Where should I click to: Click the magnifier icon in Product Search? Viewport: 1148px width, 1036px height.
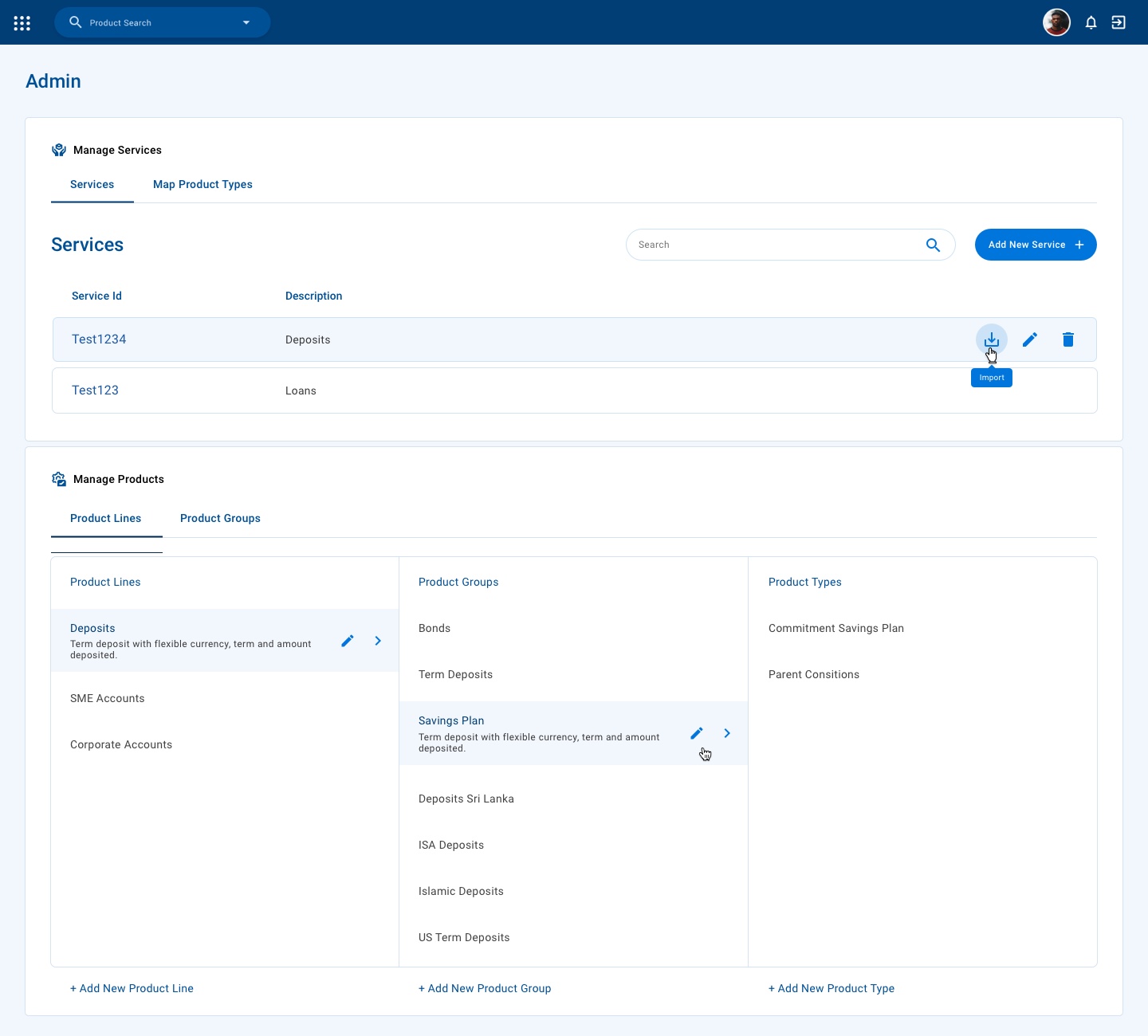click(x=76, y=22)
